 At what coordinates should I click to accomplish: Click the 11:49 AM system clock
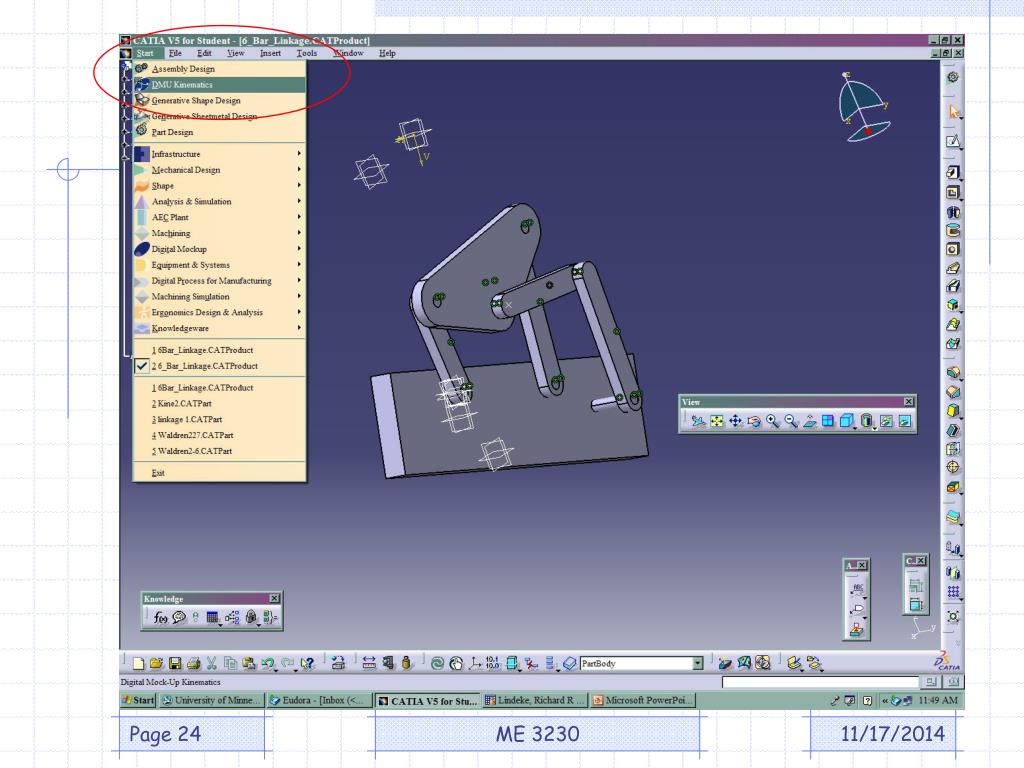click(938, 700)
